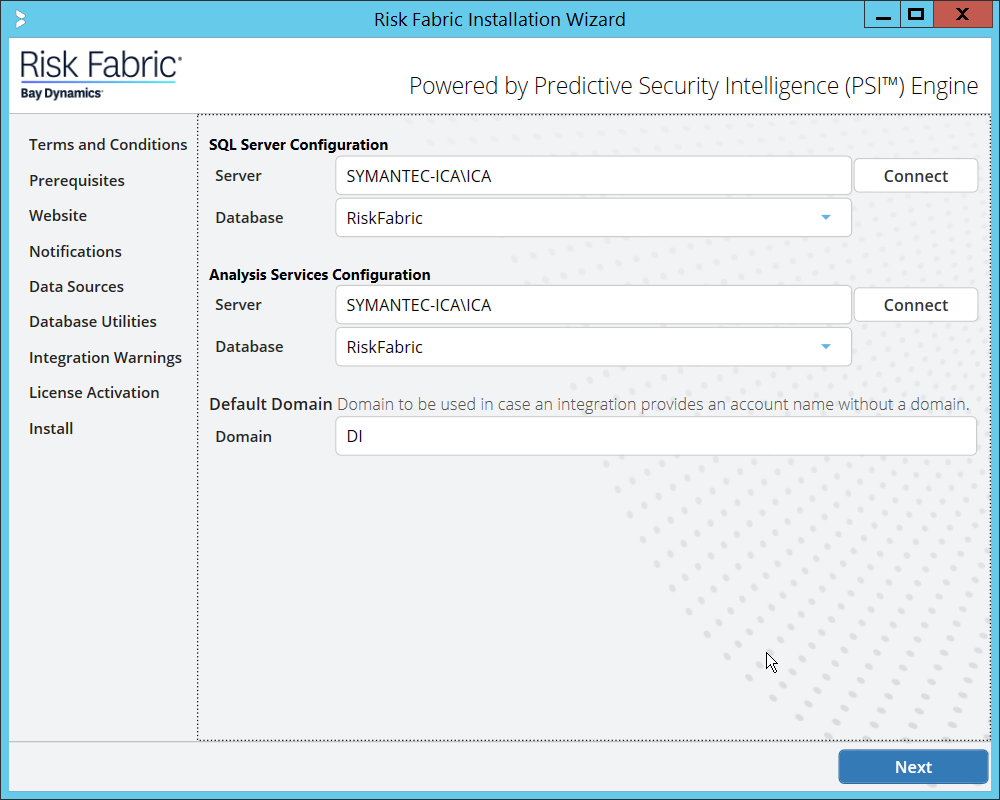Click the app icon in the title bar

point(21,19)
